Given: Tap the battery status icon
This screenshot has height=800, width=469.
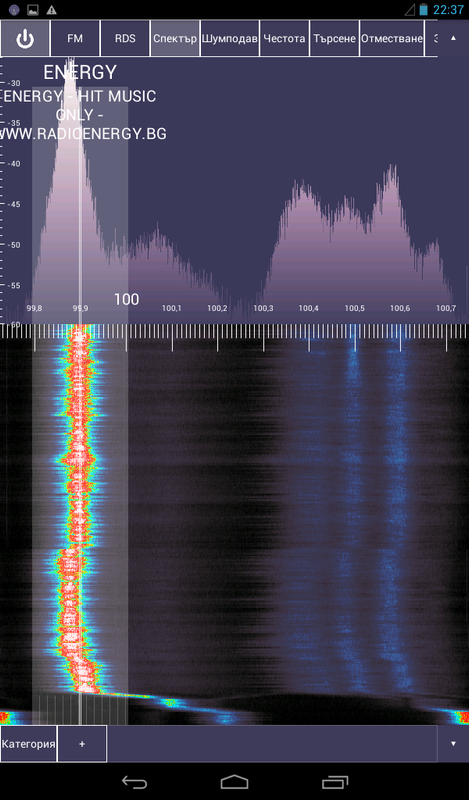Looking at the screenshot, I should (x=424, y=10).
